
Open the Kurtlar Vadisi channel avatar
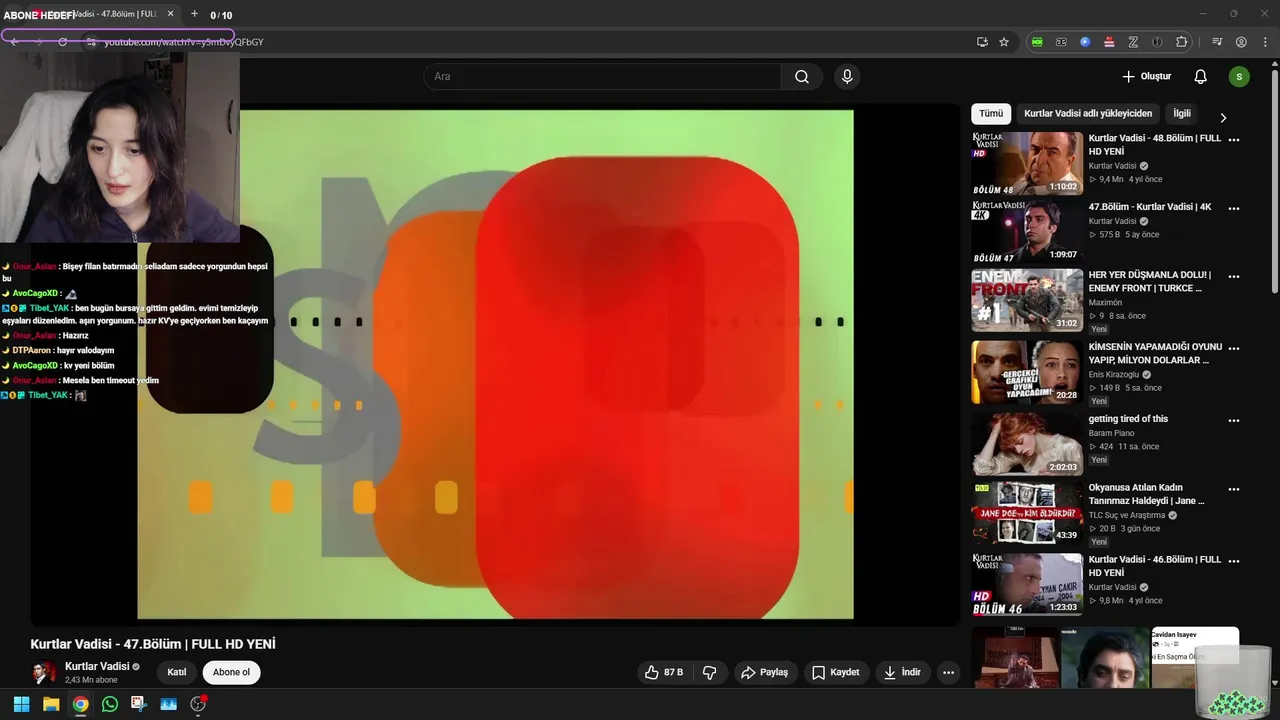pyautogui.click(x=44, y=672)
